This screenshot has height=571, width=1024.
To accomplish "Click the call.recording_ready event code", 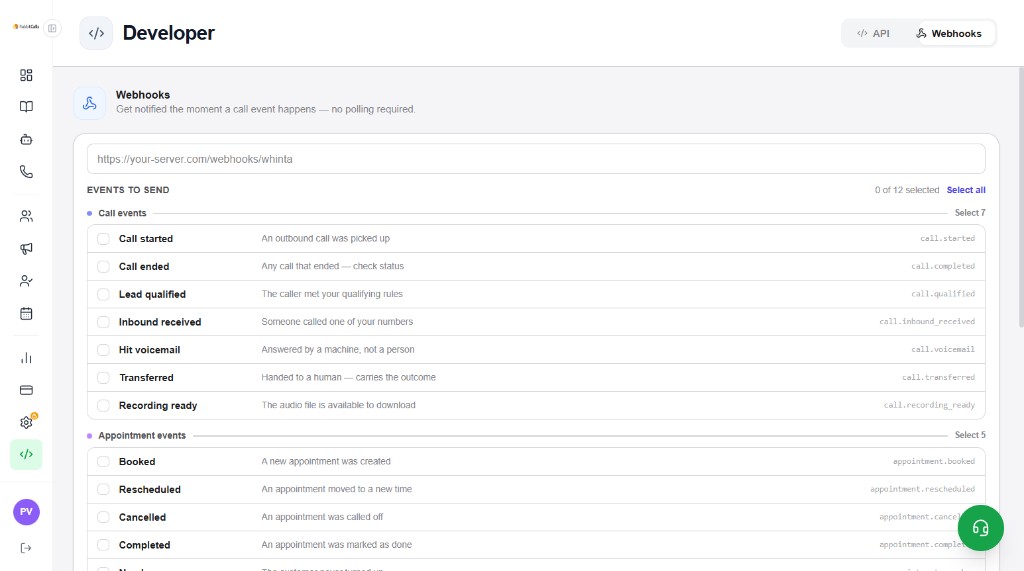I will (x=929, y=405).
